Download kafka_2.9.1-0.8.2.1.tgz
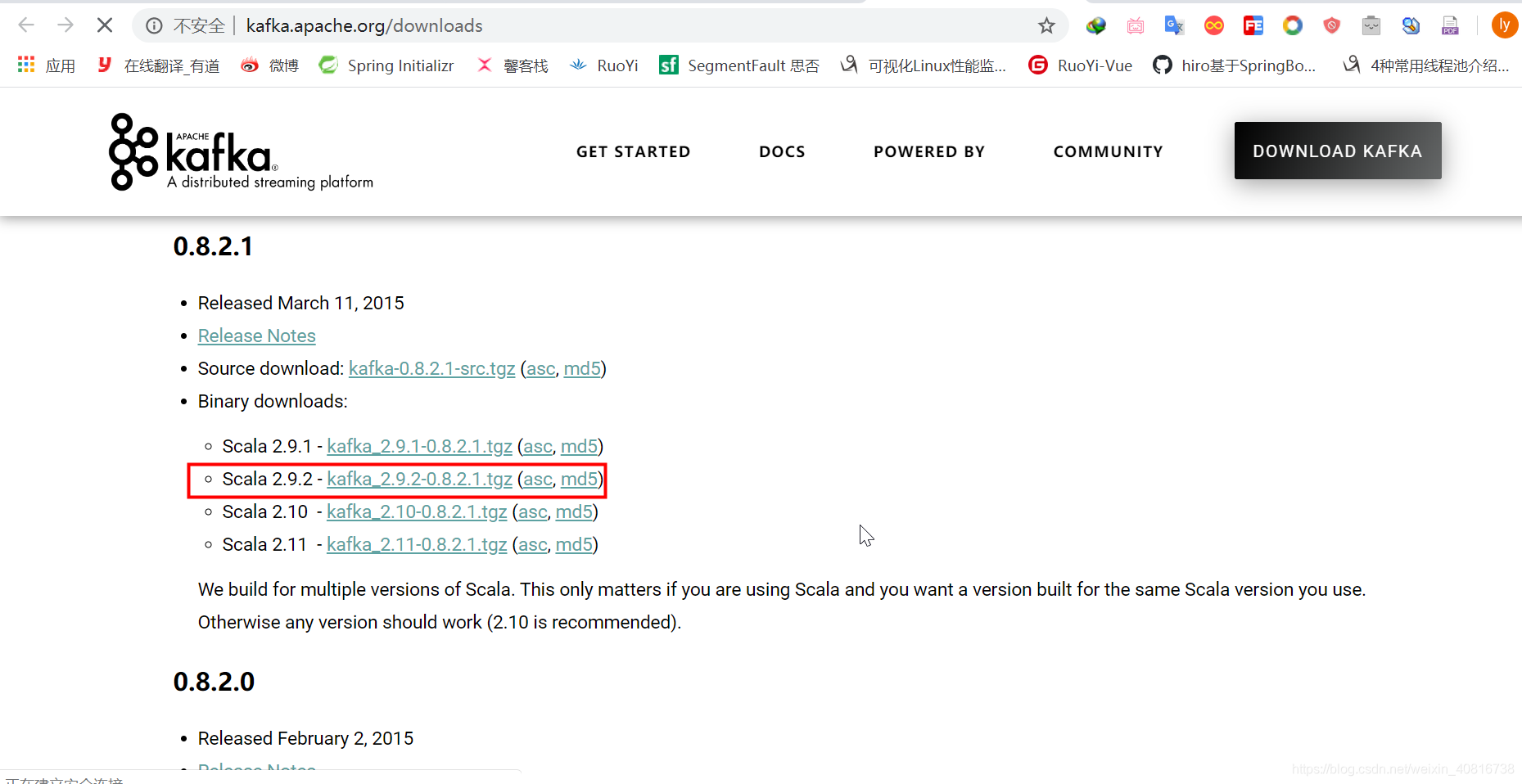The width and height of the screenshot is (1522, 784). (420, 446)
